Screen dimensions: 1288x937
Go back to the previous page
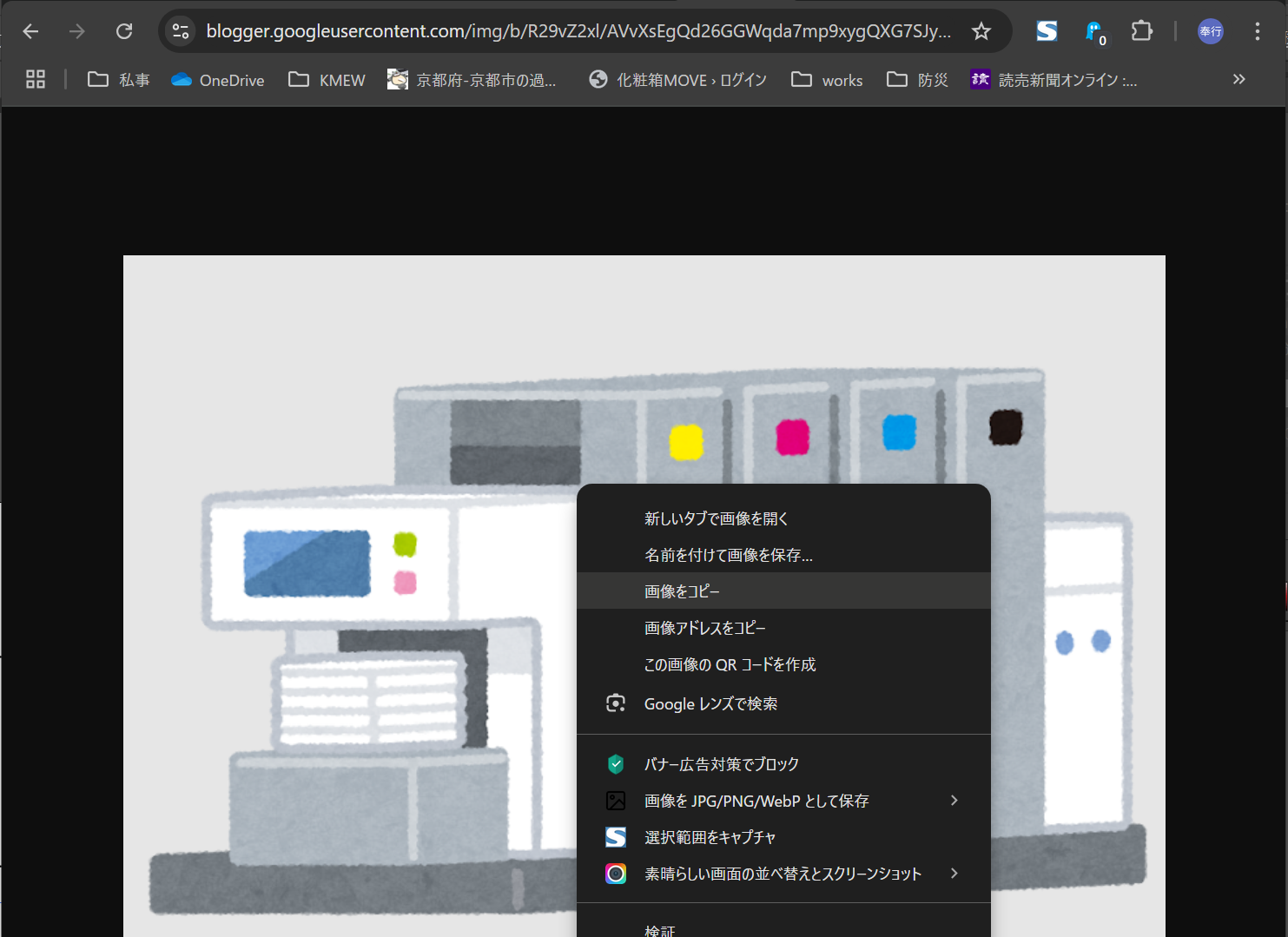click(31, 31)
